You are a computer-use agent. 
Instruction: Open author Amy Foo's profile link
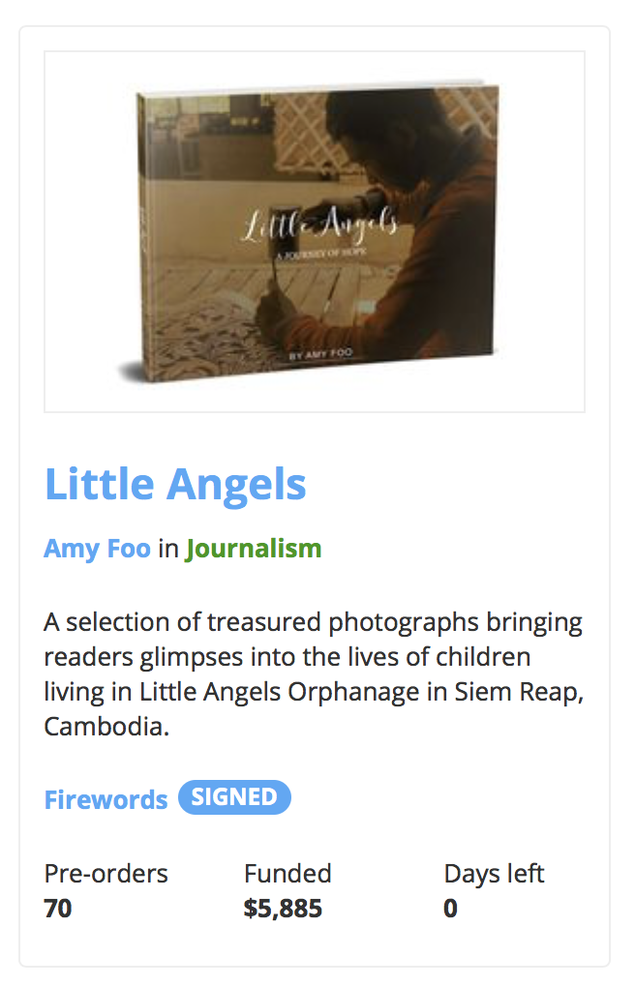tap(97, 548)
